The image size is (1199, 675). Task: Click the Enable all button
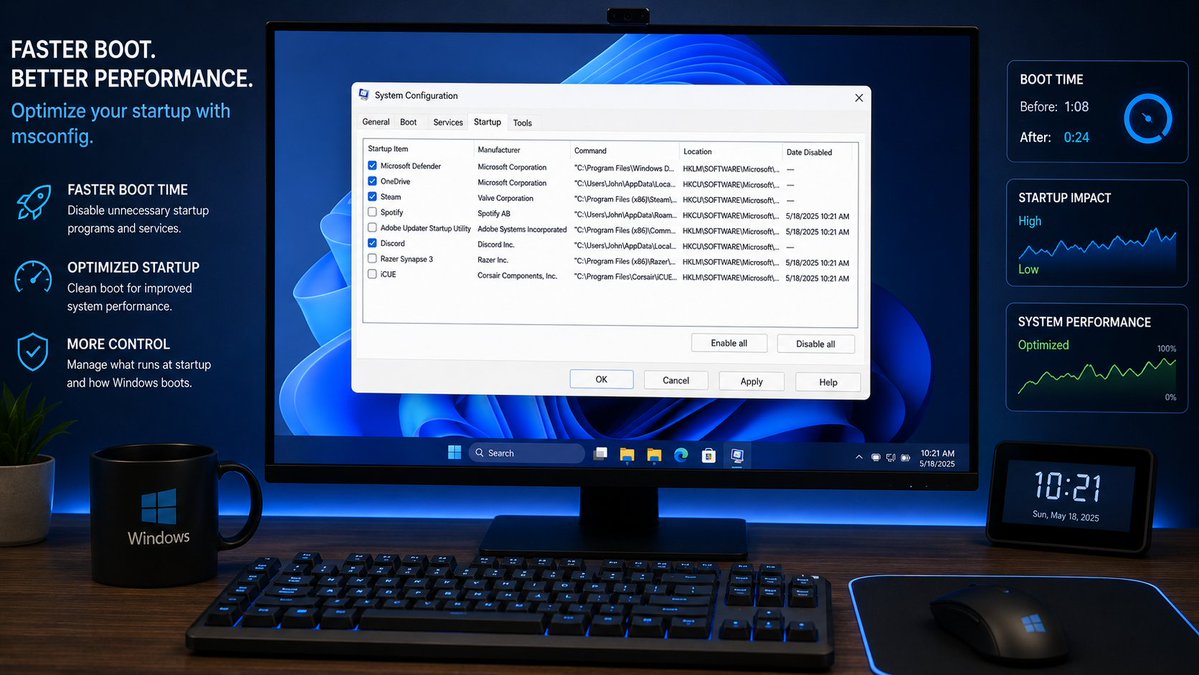click(x=729, y=343)
